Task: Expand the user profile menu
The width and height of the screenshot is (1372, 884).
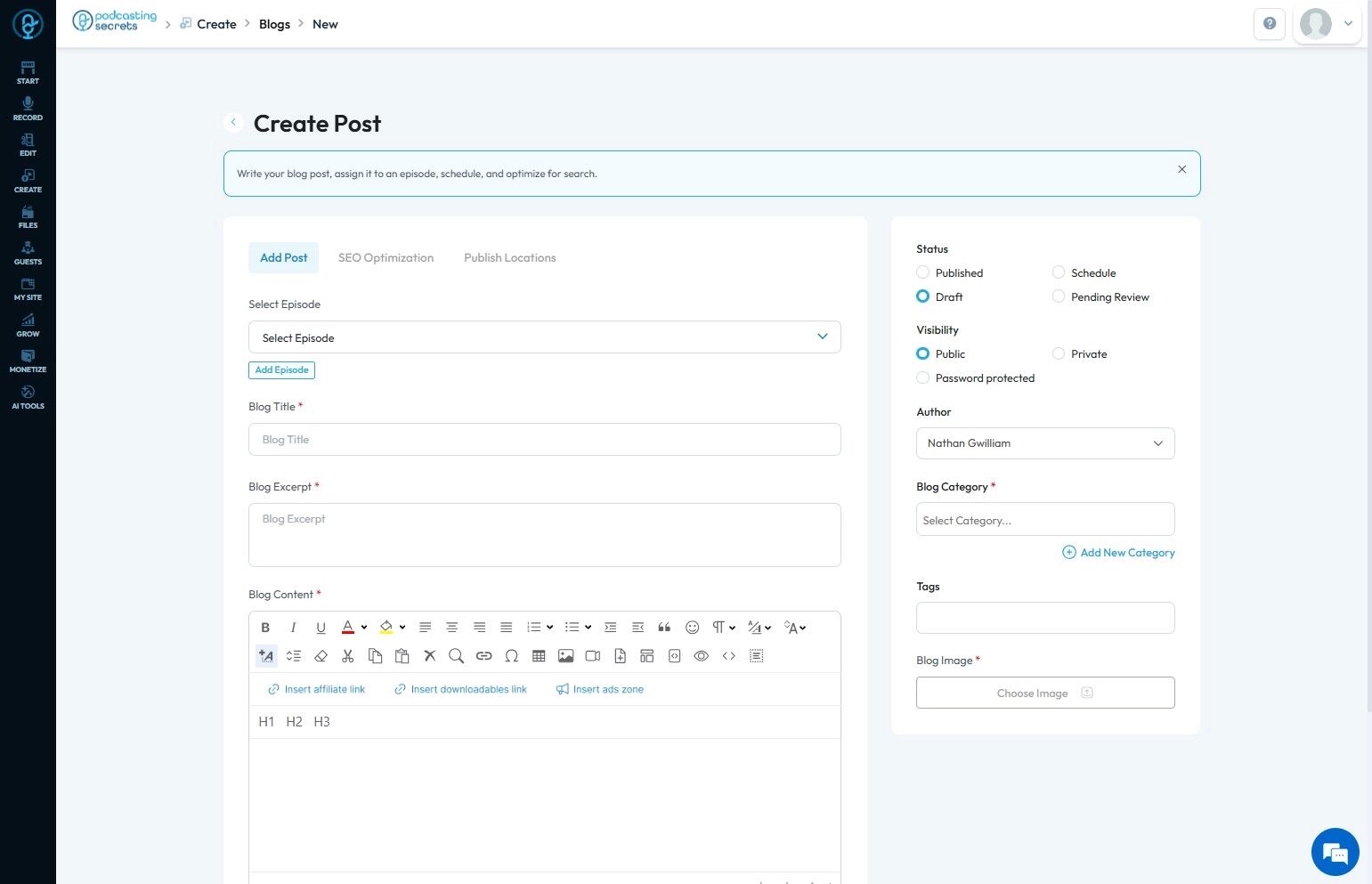Action: pos(1327,24)
